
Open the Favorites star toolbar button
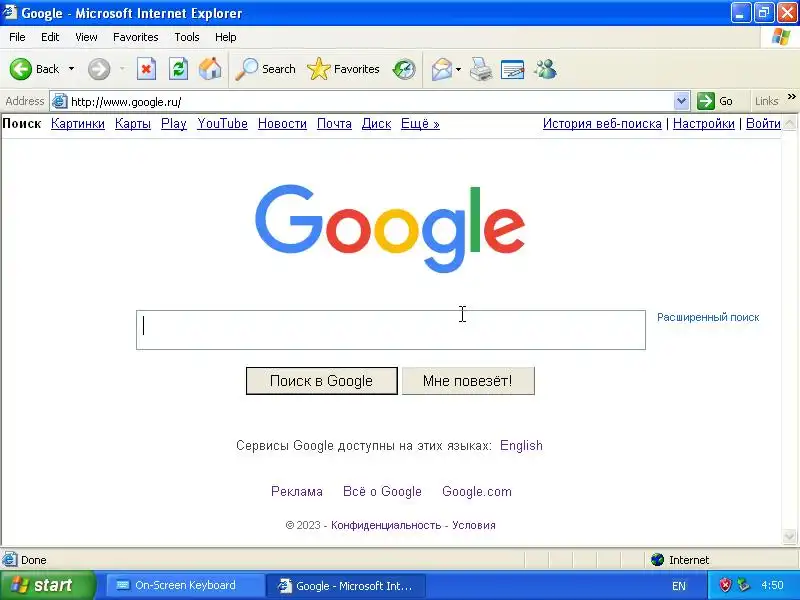pos(343,69)
